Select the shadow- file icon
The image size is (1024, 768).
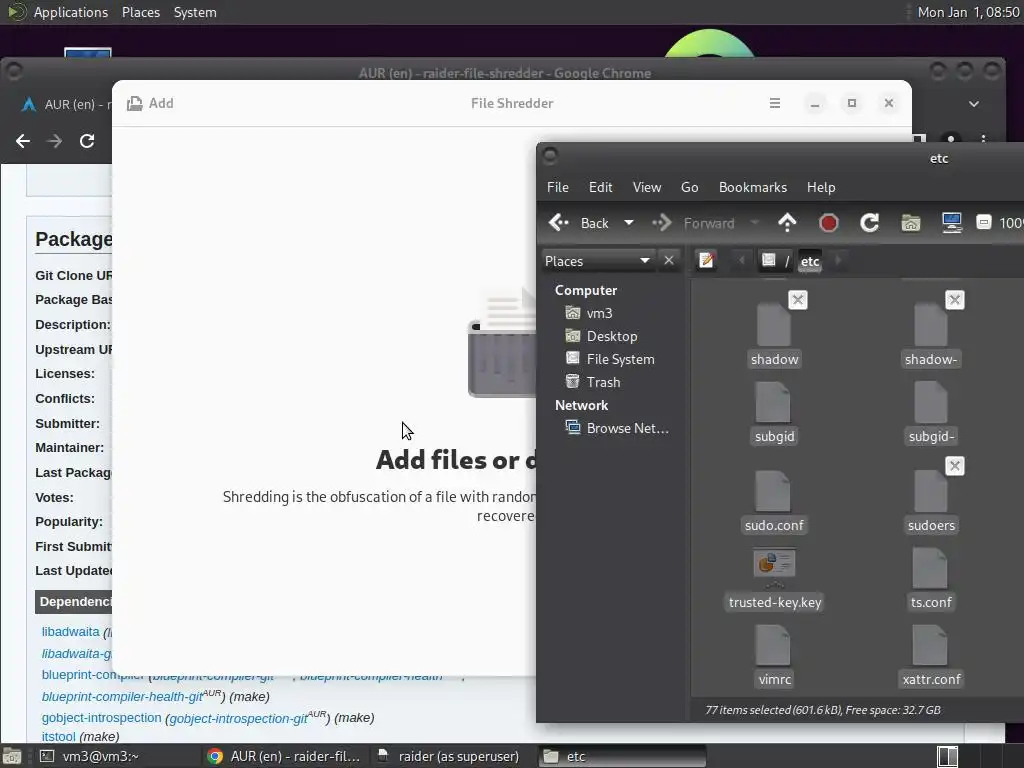point(931,325)
